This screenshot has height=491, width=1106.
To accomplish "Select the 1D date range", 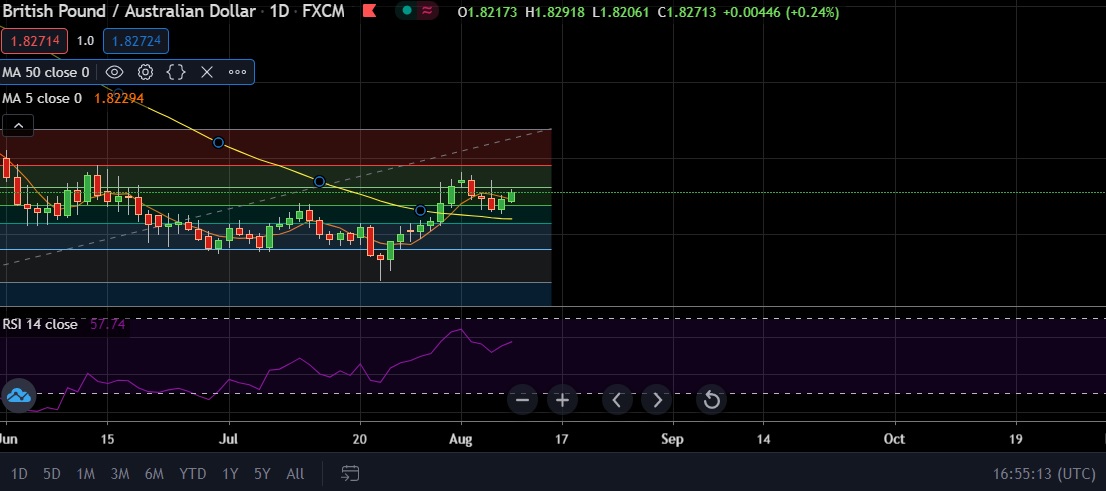I will pyautogui.click(x=19, y=473).
